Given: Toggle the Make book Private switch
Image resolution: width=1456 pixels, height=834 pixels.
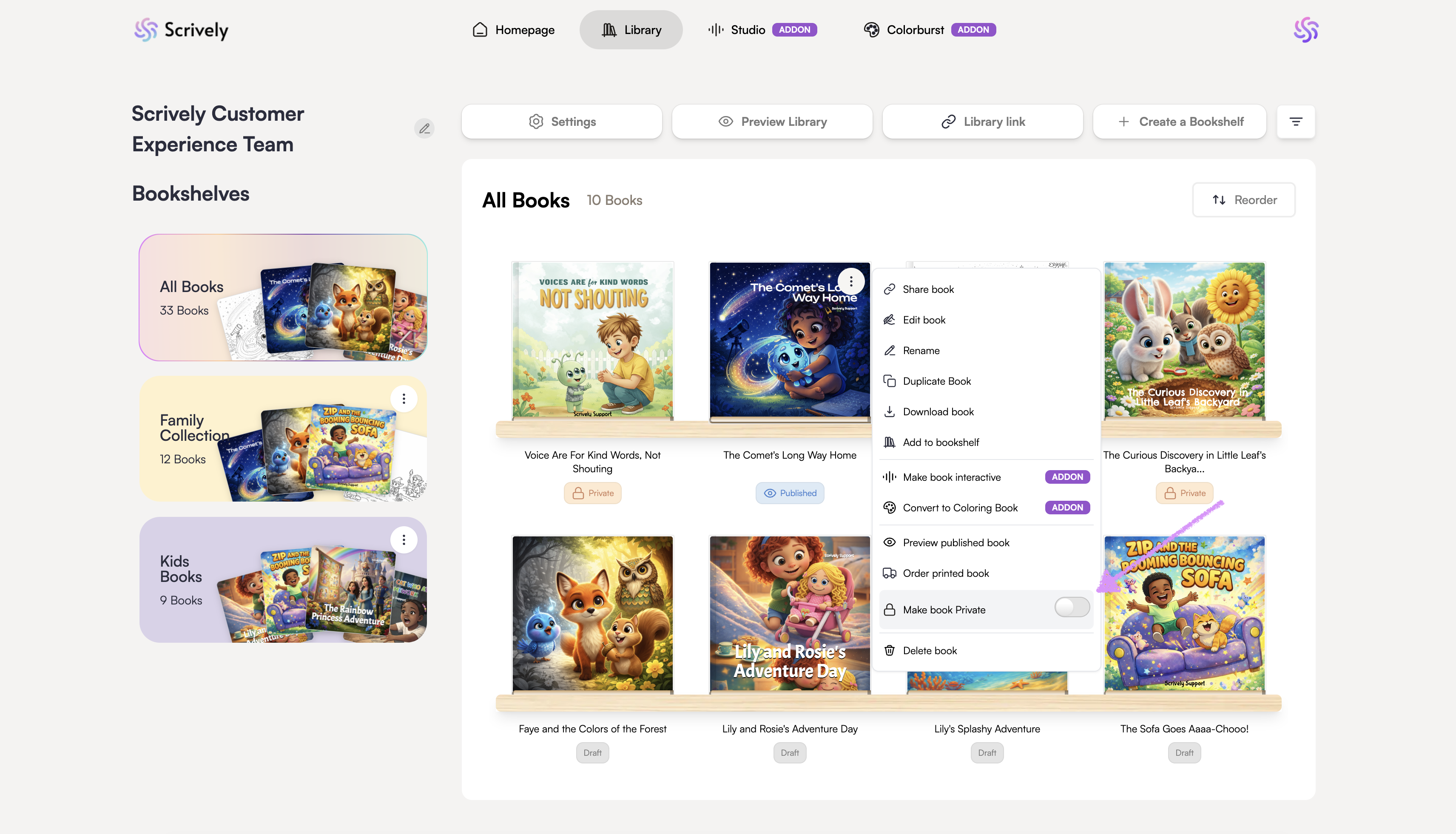Looking at the screenshot, I should 1072,607.
